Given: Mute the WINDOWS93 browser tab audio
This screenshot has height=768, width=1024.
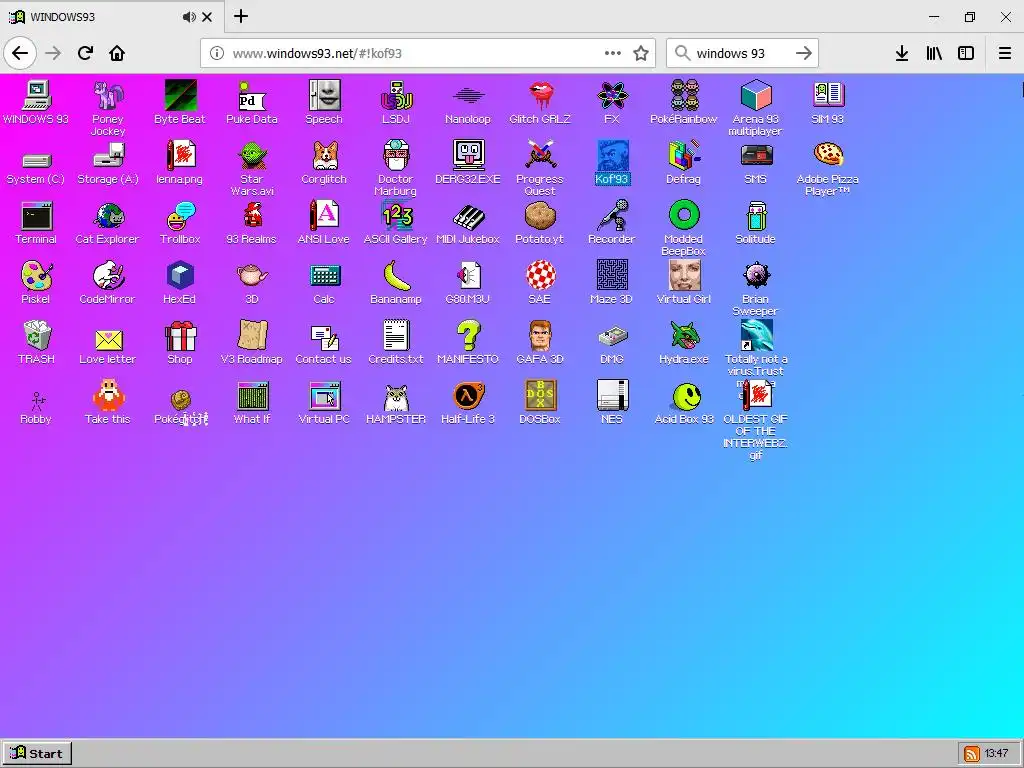Looking at the screenshot, I should coord(189,17).
